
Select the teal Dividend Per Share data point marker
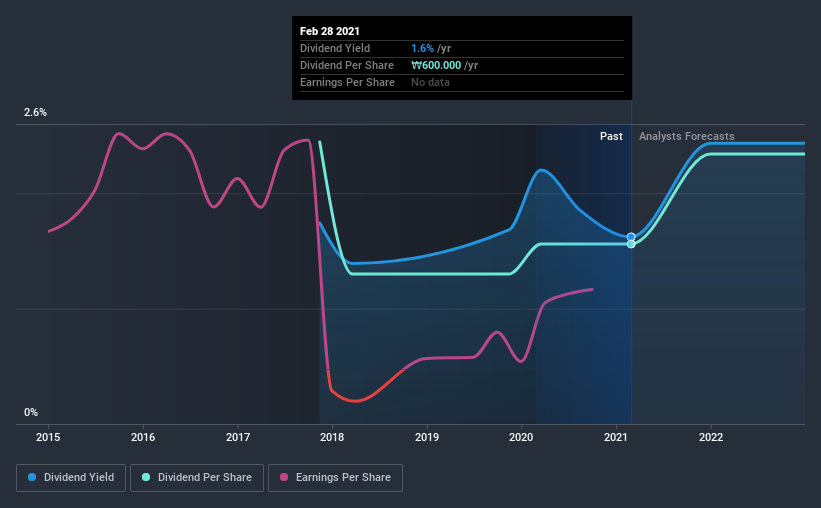[x=631, y=244]
